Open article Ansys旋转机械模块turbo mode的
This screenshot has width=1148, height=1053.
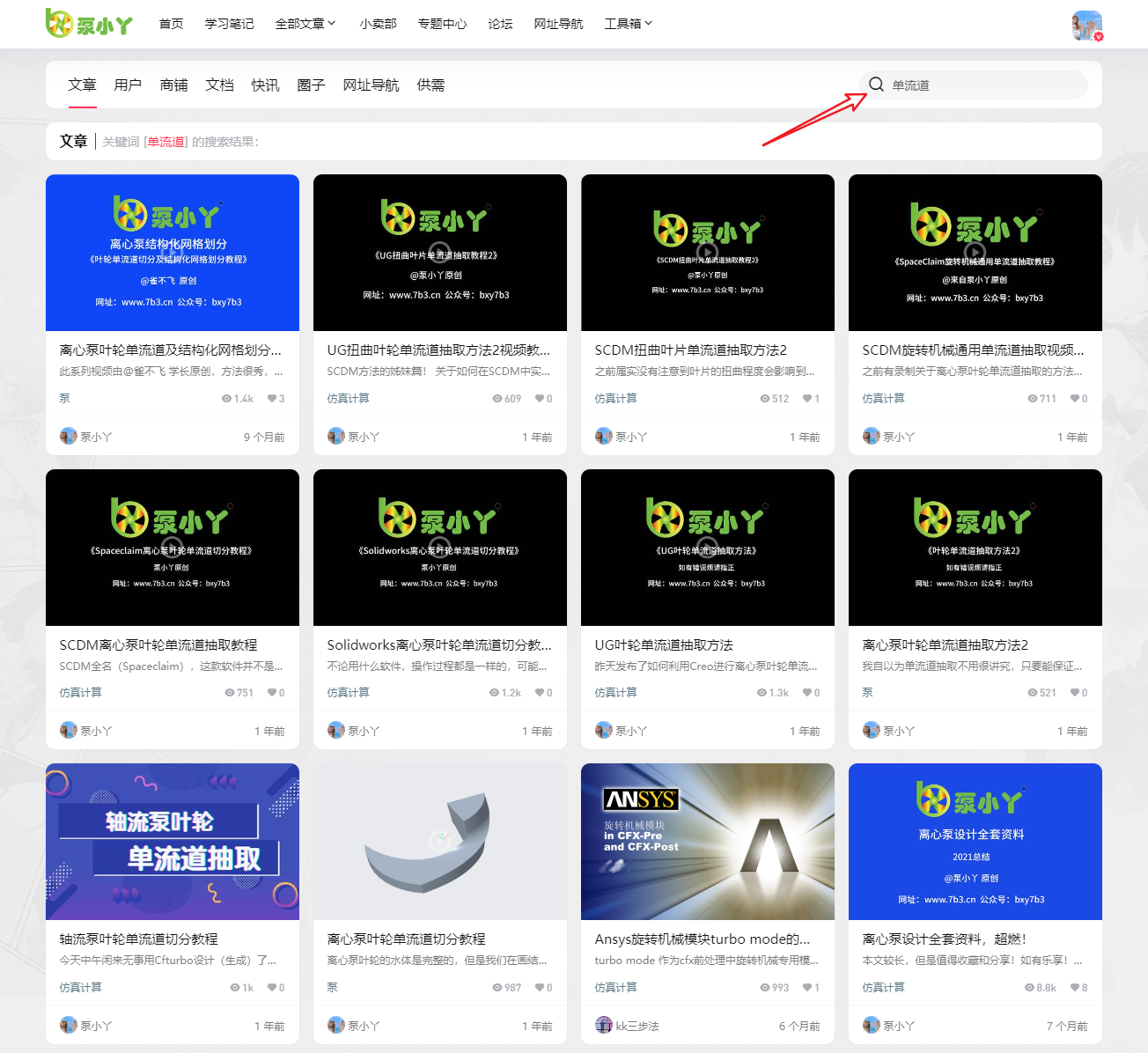point(703,939)
